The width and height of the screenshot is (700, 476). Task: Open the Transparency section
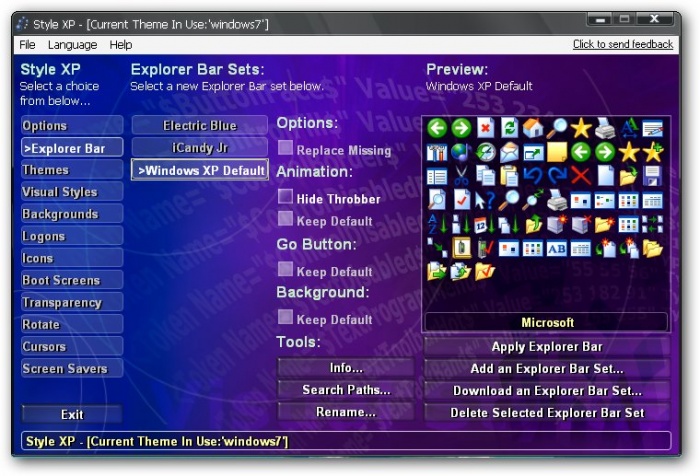click(x=72, y=302)
